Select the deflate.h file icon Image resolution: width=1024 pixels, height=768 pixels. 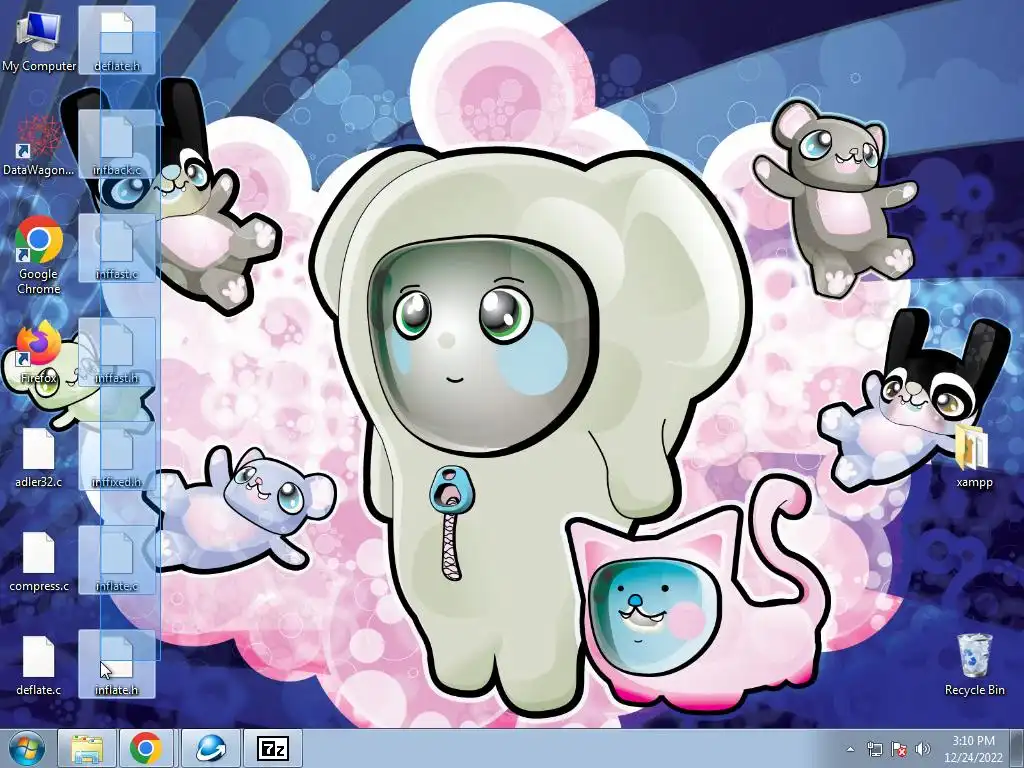click(117, 40)
